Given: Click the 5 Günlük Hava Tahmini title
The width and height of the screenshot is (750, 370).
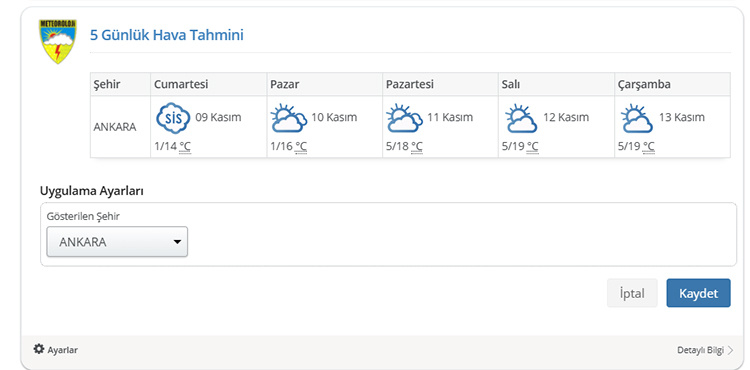Looking at the screenshot, I should (x=166, y=35).
